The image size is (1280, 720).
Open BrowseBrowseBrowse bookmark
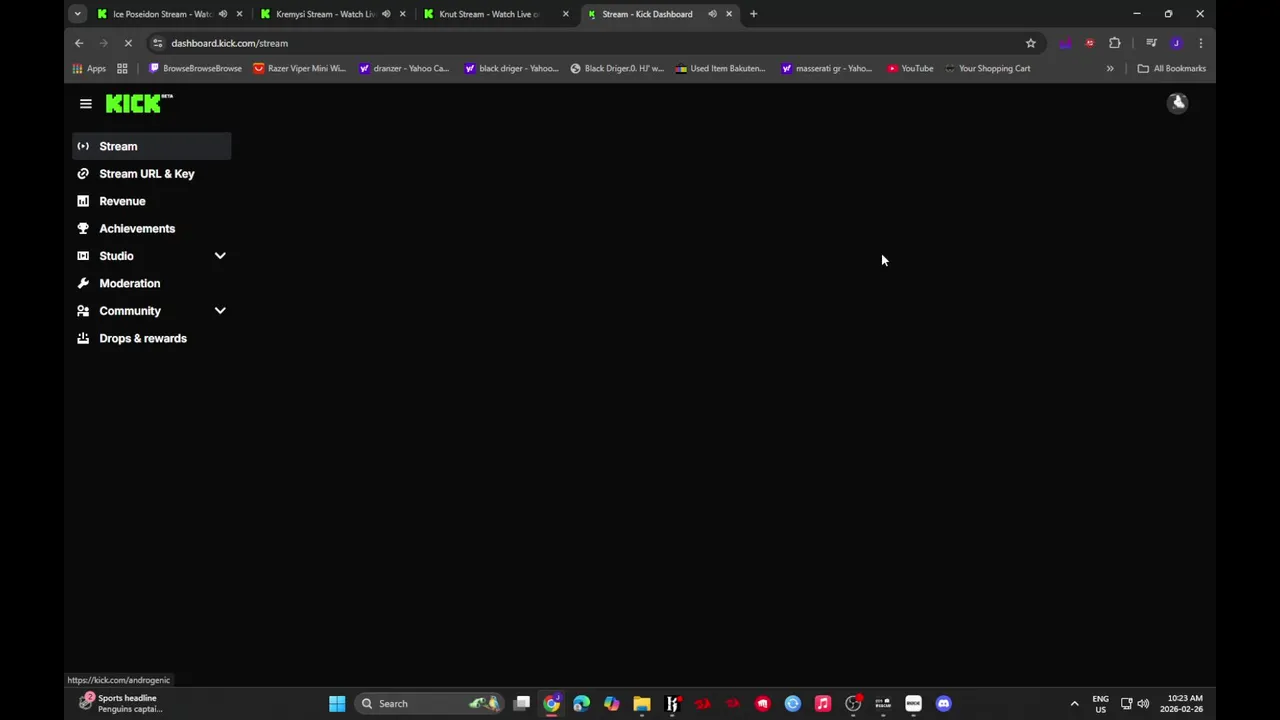click(195, 69)
